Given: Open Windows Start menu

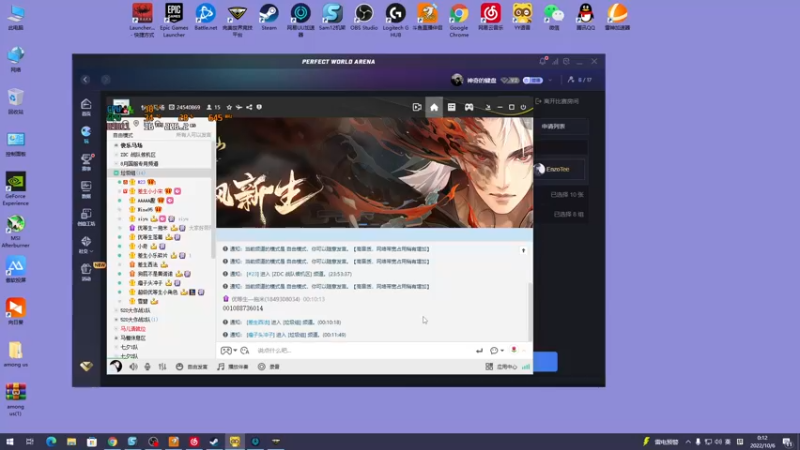Looking at the screenshot, I should [9, 441].
